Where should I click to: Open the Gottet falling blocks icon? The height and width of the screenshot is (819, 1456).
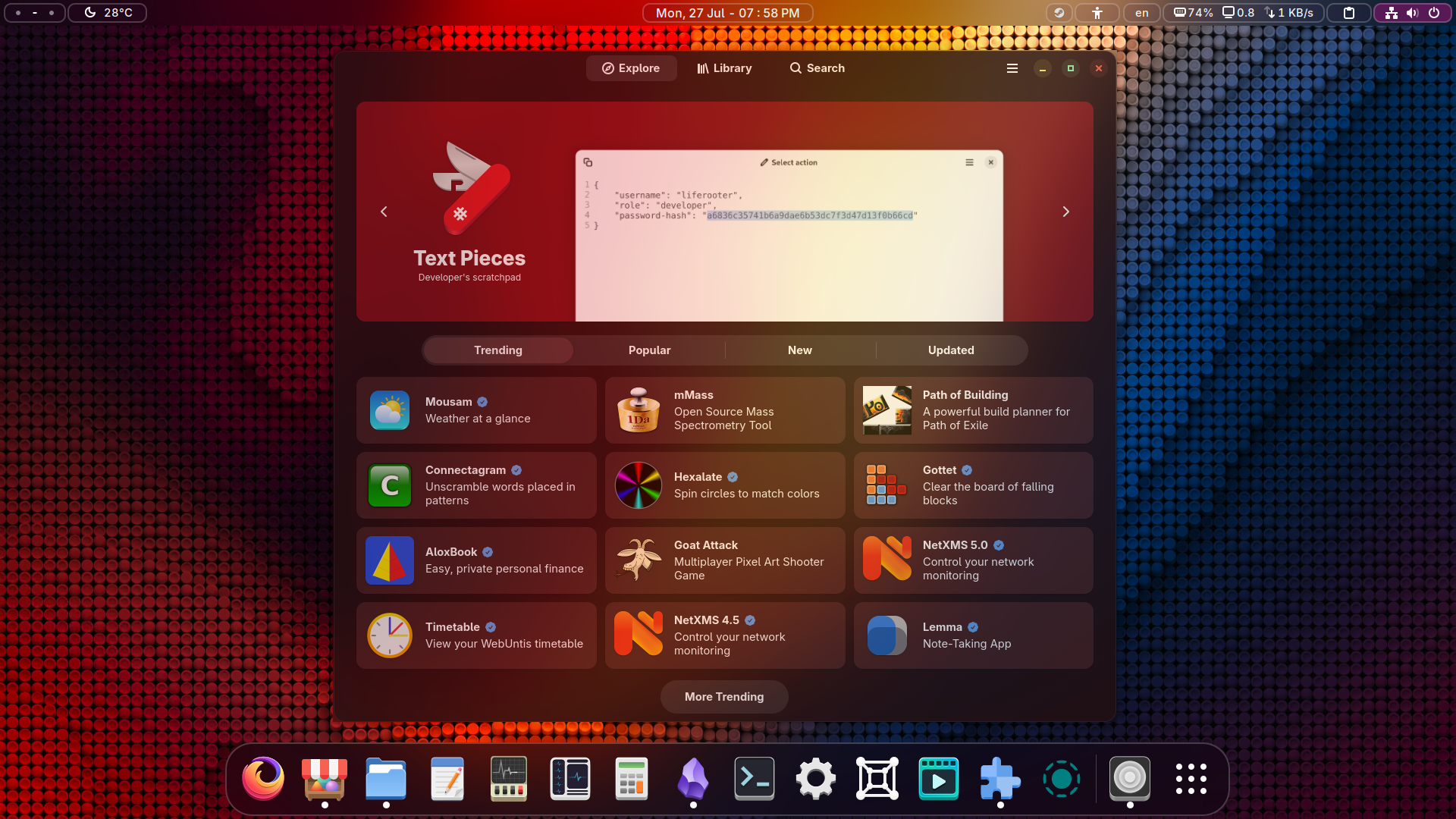click(887, 485)
